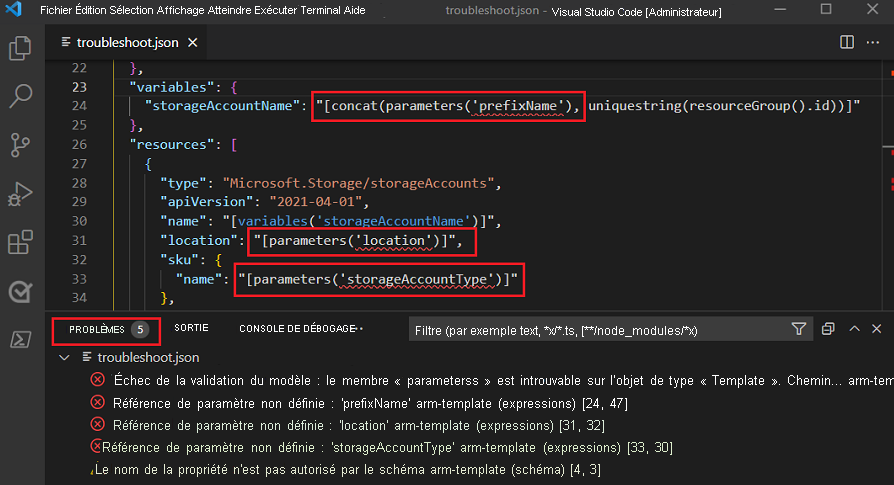Click the collapse all icon in Problems panel
Screen dimensions: 894x485
tap(828, 329)
